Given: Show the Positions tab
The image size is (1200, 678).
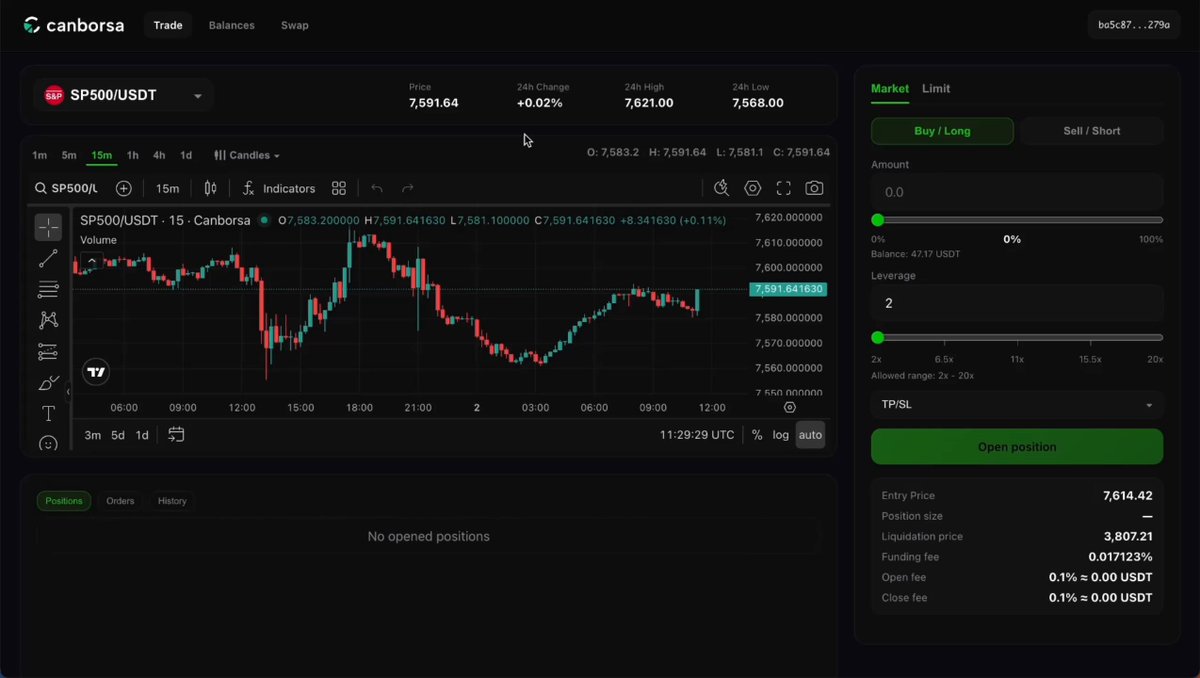Looking at the screenshot, I should pos(64,501).
